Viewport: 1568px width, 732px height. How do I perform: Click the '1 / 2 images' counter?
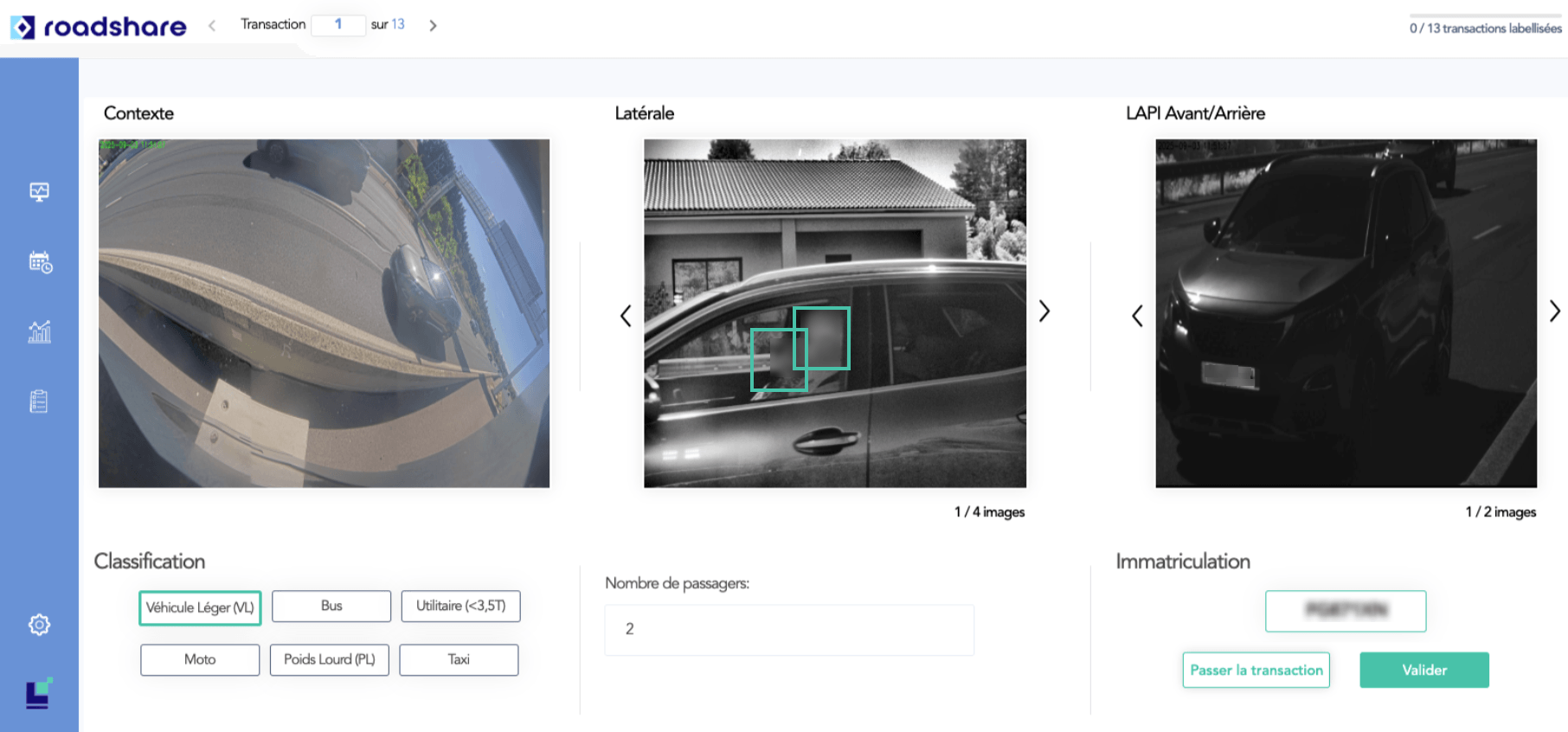1501,512
